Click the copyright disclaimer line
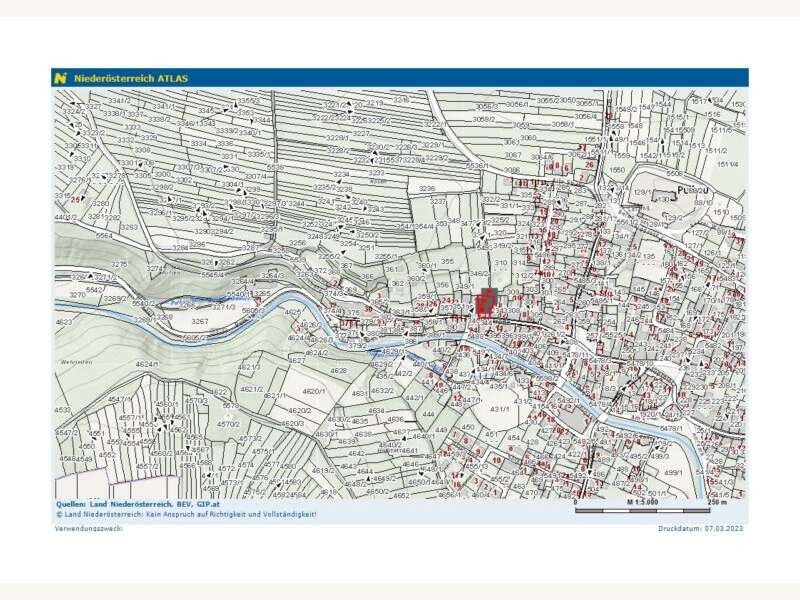Screen dimensions: 800x600 [x=185, y=514]
